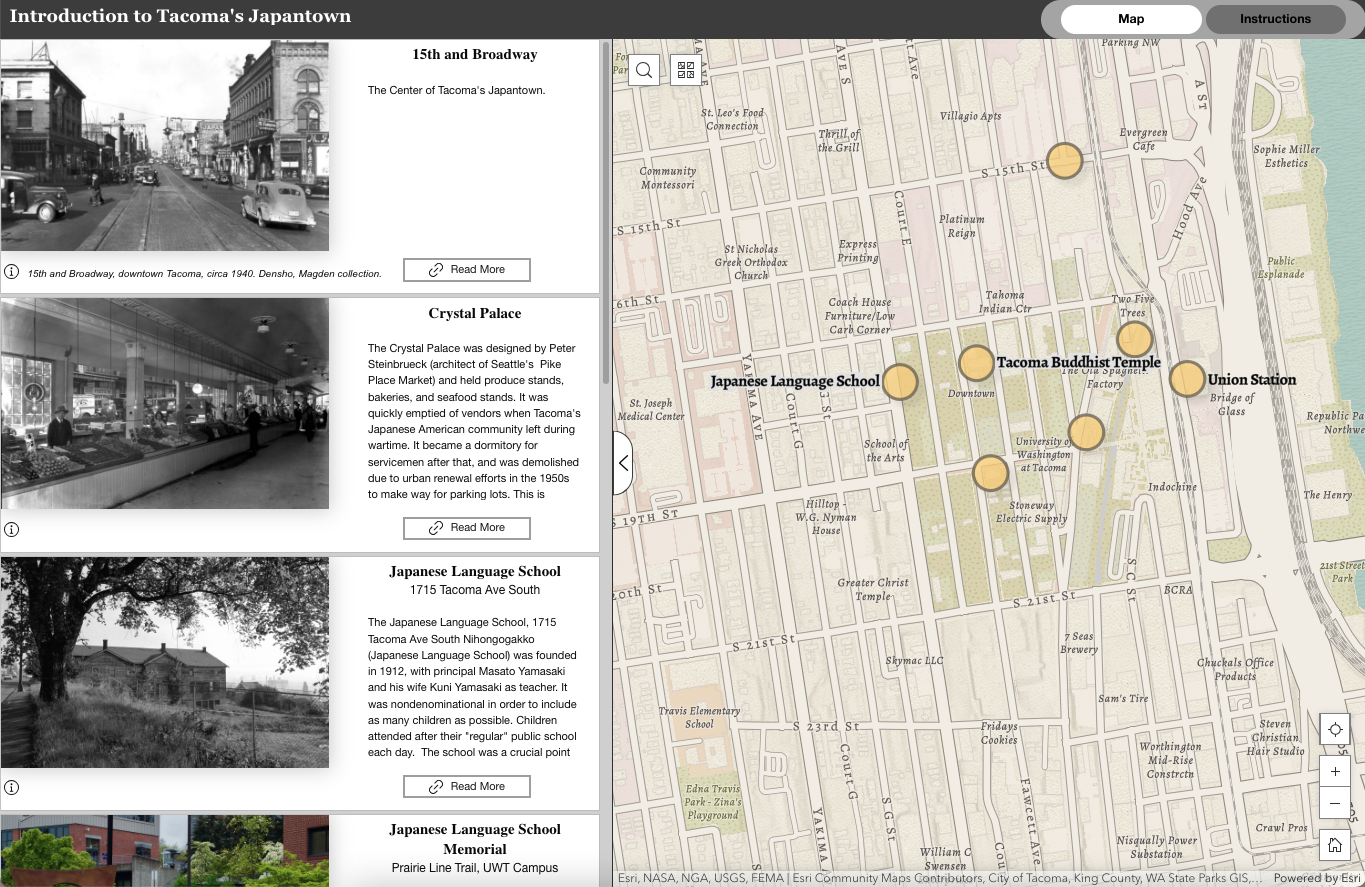The width and height of the screenshot is (1365, 887).
Task: Select marker near Two Five Trees
Action: pyautogui.click(x=1134, y=339)
